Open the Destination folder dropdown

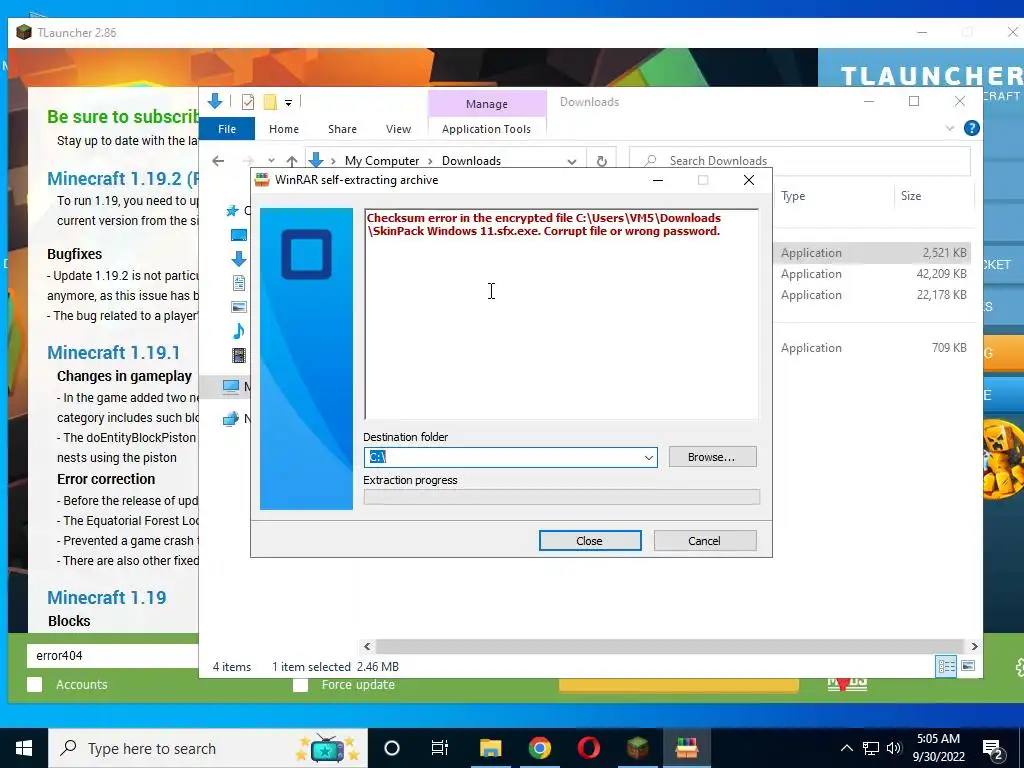click(x=648, y=458)
